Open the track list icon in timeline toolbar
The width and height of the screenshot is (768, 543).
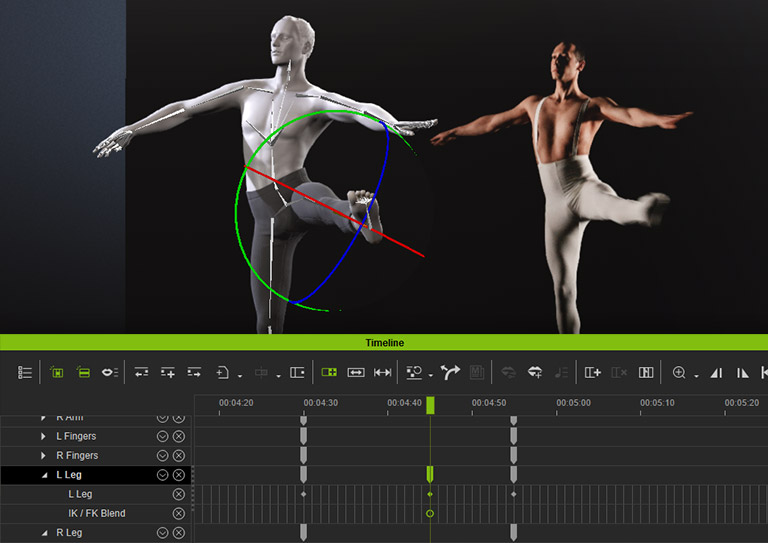pyautogui.click(x=25, y=372)
